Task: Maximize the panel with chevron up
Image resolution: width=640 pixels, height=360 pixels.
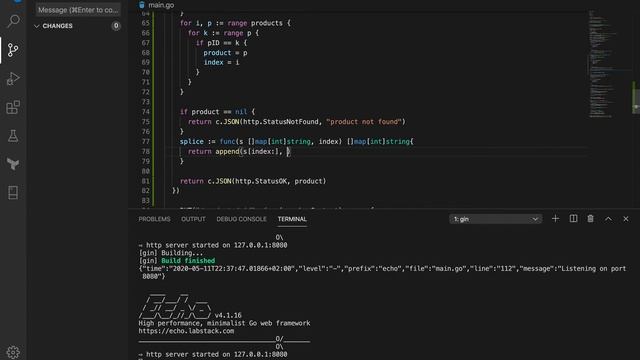Action: tap(608, 219)
